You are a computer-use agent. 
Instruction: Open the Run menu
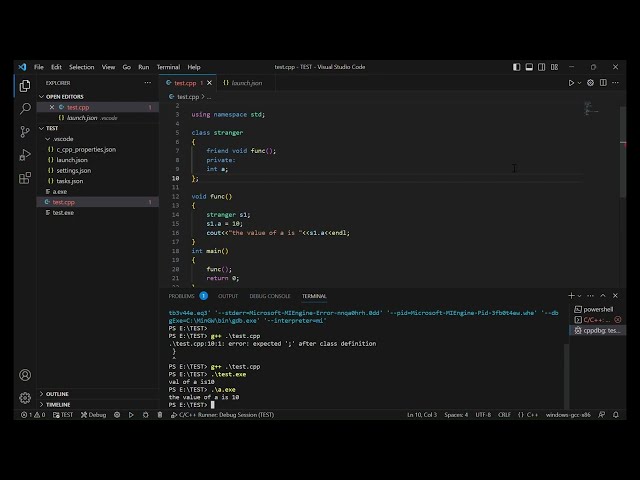pyautogui.click(x=143, y=67)
